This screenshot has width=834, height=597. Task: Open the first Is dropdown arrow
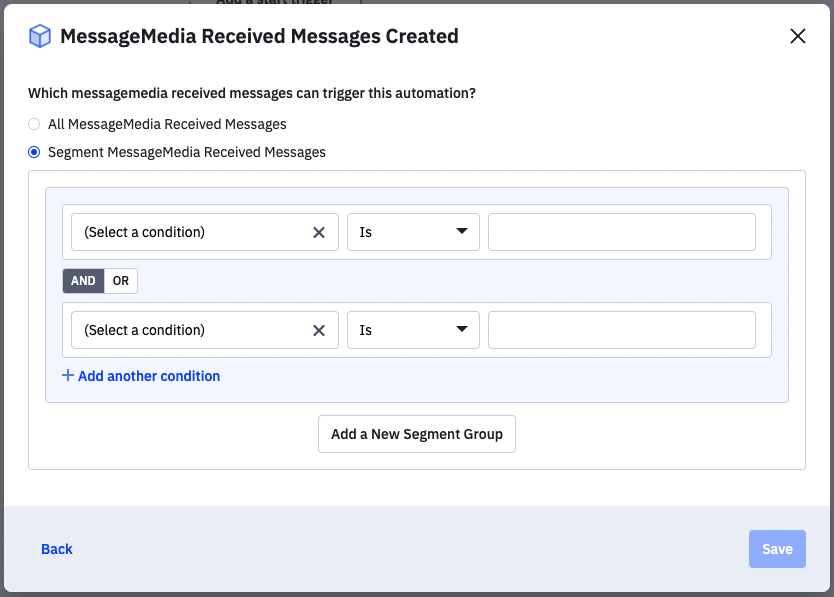click(462, 231)
